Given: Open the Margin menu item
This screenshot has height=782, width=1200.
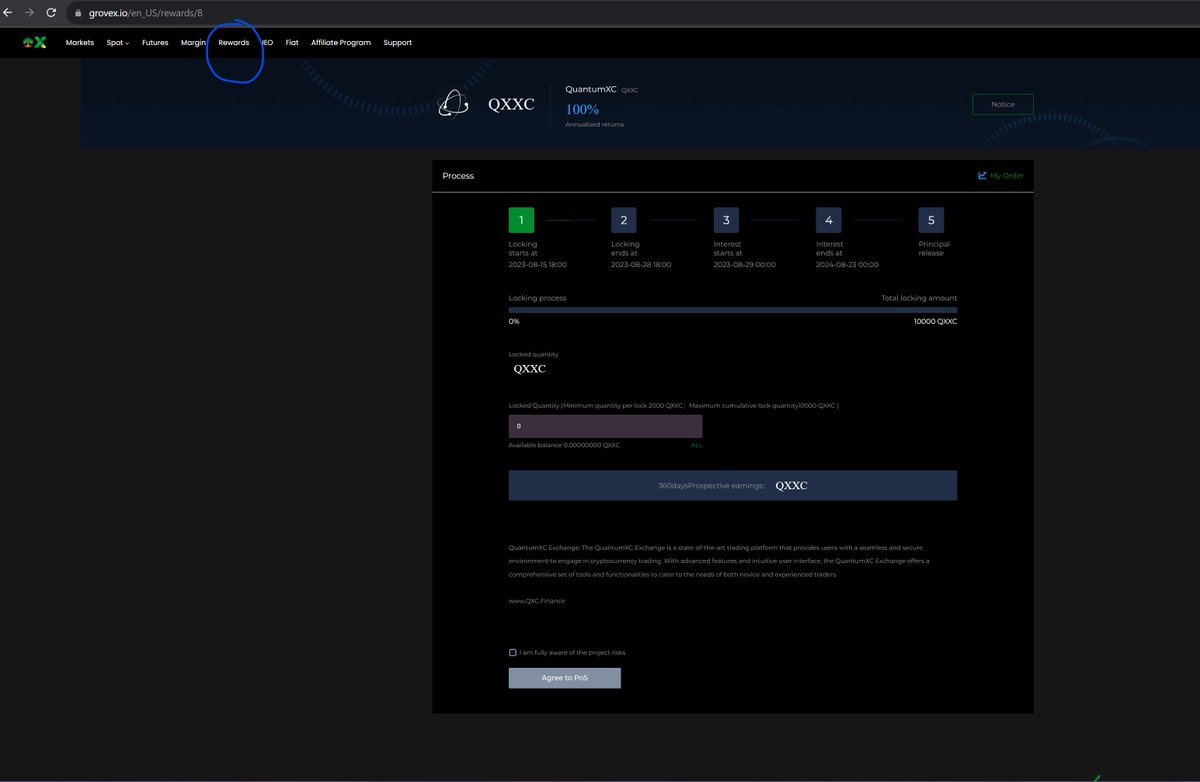Looking at the screenshot, I should click(193, 43).
